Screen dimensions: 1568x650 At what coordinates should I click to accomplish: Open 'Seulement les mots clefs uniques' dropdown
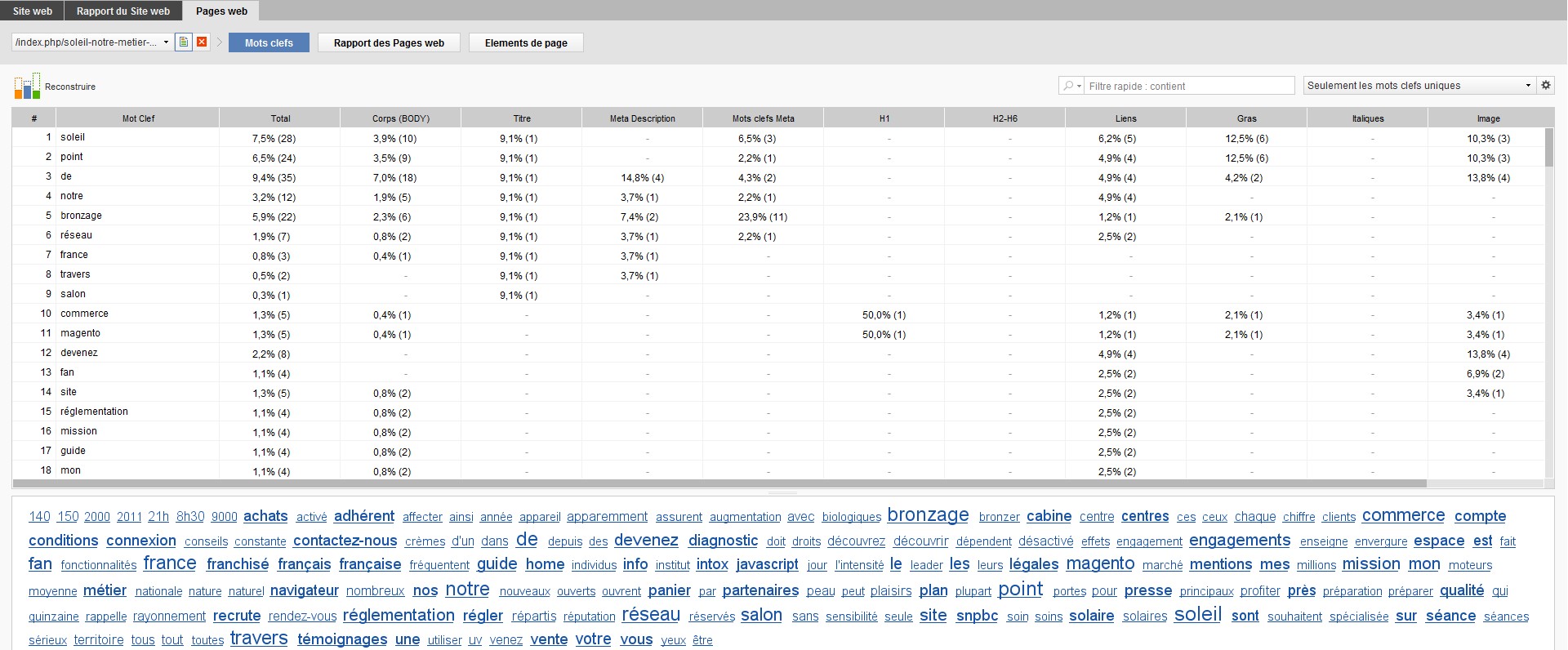pyautogui.click(x=1419, y=85)
